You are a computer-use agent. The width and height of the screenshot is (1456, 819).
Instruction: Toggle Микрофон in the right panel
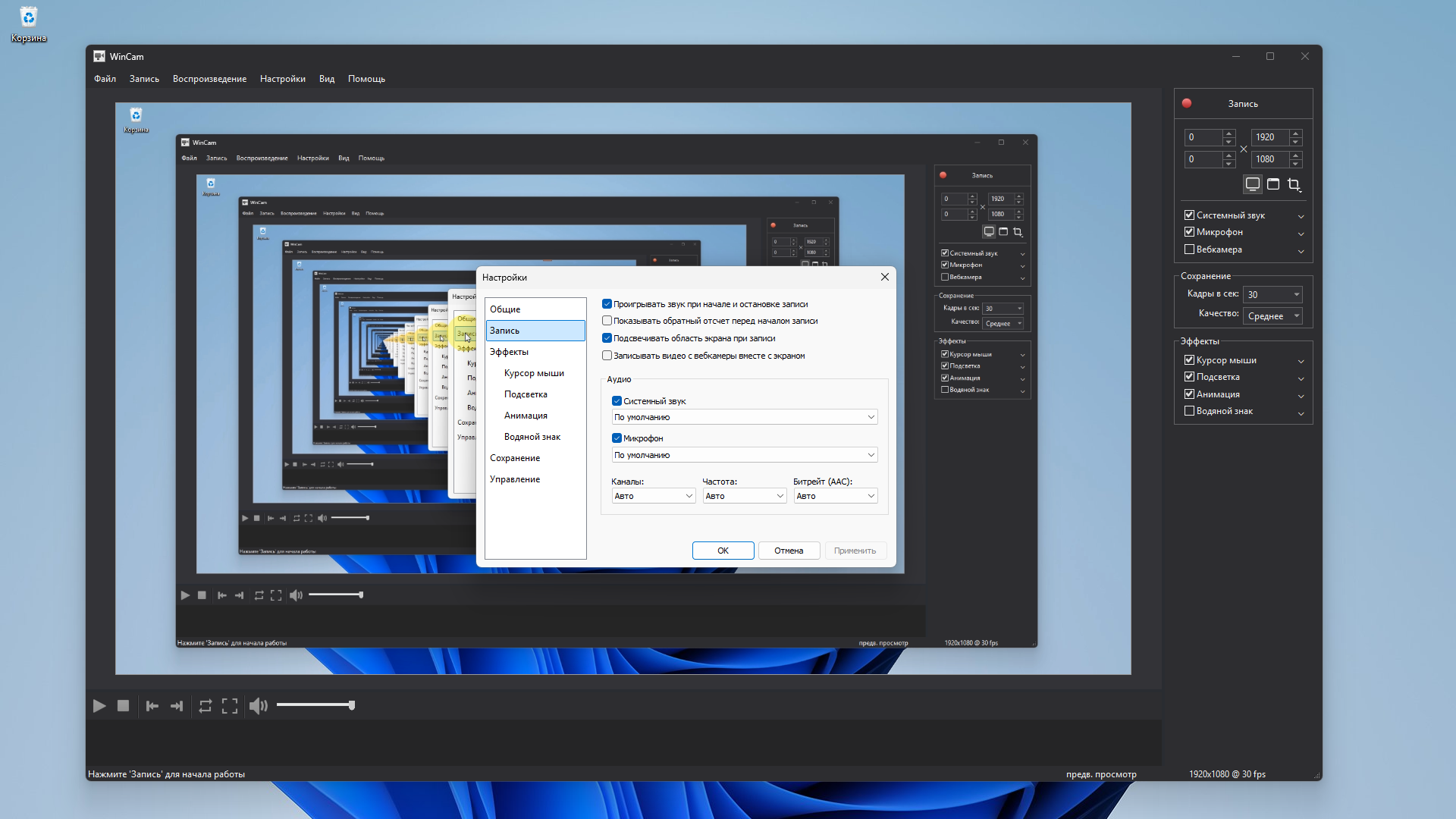click(x=1189, y=232)
